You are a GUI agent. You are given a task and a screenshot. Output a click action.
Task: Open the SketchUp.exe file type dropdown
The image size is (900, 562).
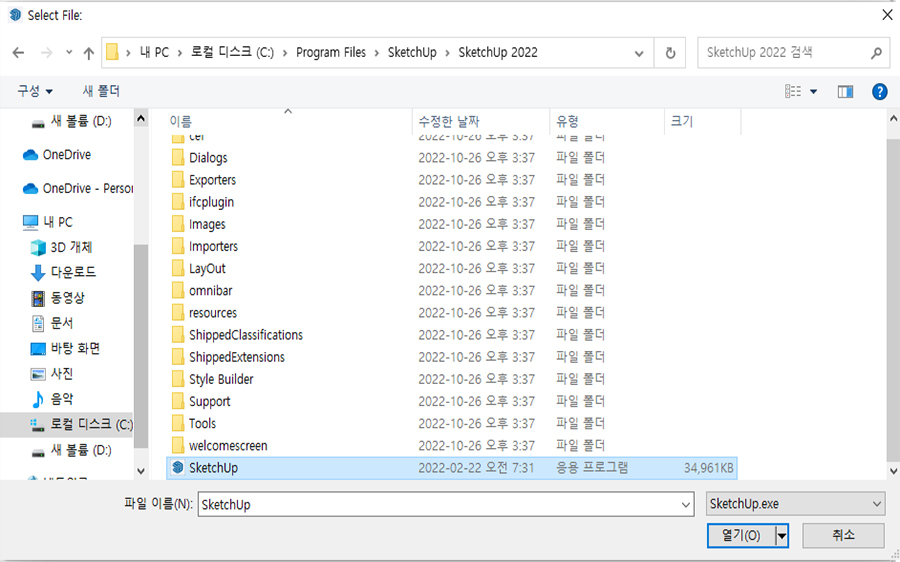tap(795, 504)
